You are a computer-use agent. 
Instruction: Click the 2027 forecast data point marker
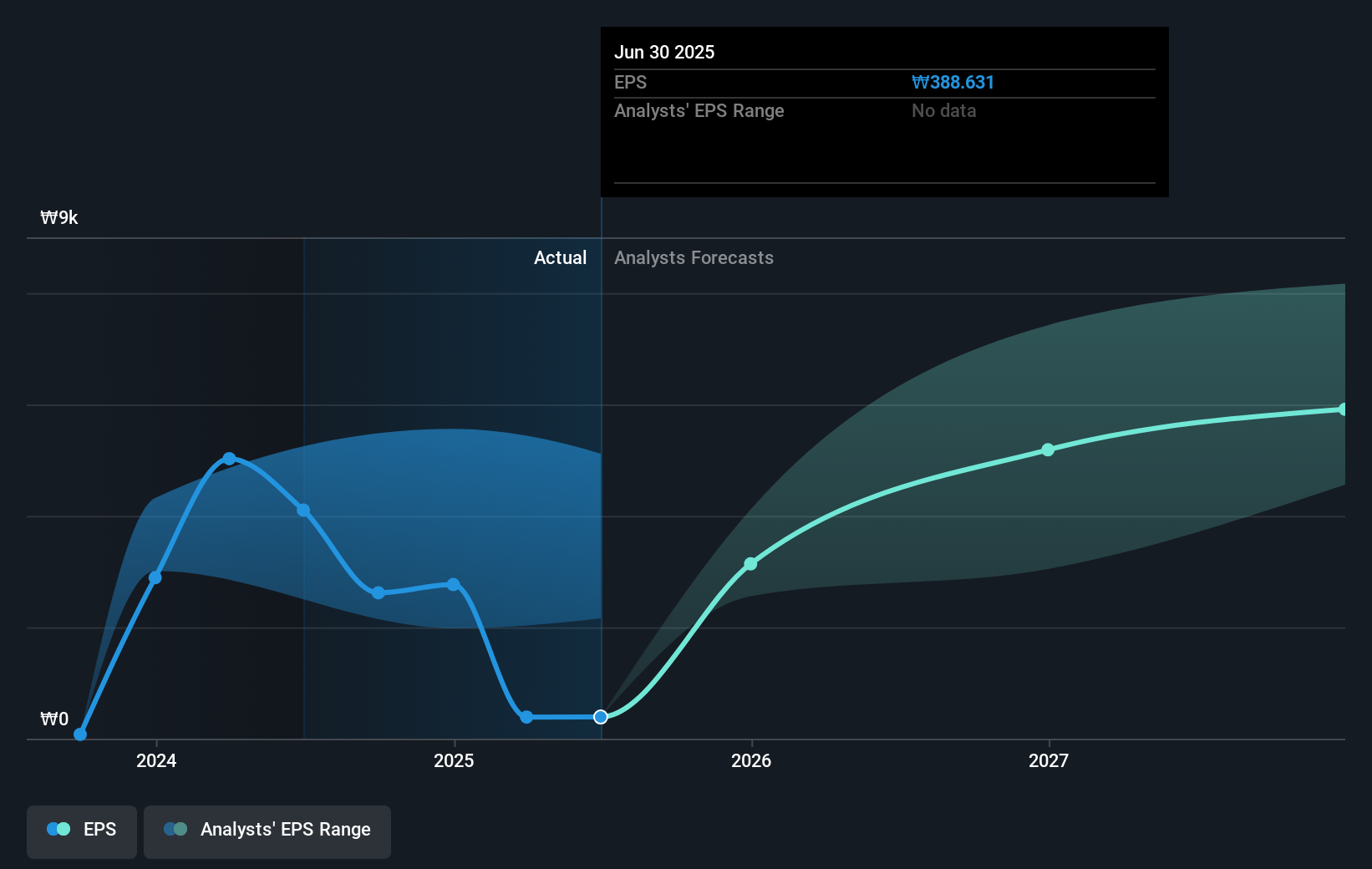(x=1048, y=450)
